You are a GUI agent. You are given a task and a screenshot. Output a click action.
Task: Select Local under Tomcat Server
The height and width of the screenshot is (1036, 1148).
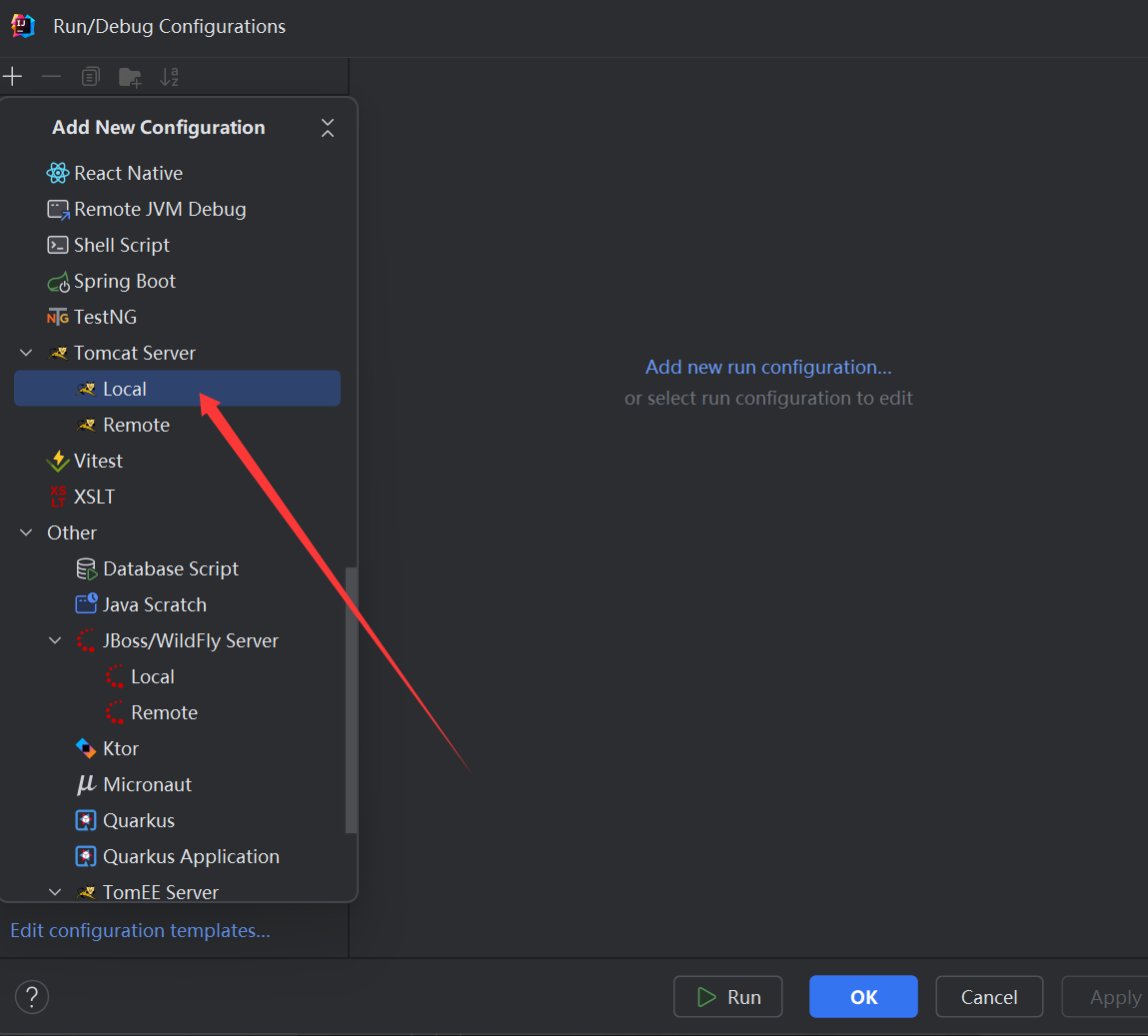point(125,389)
